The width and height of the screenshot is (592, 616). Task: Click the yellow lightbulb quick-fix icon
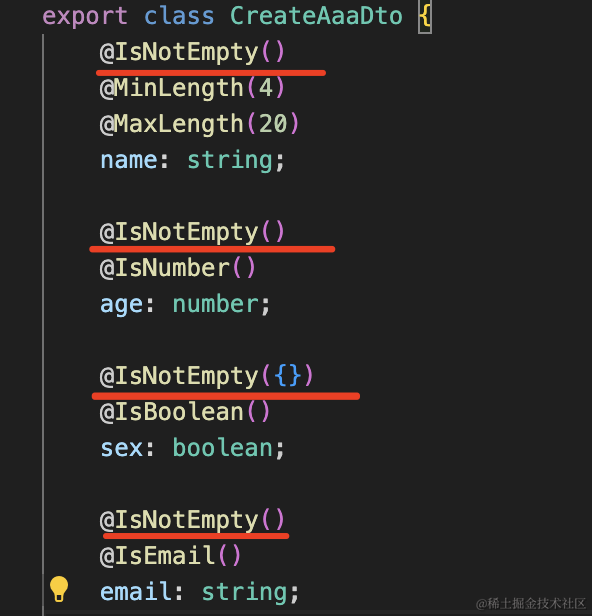[x=59, y=588]
